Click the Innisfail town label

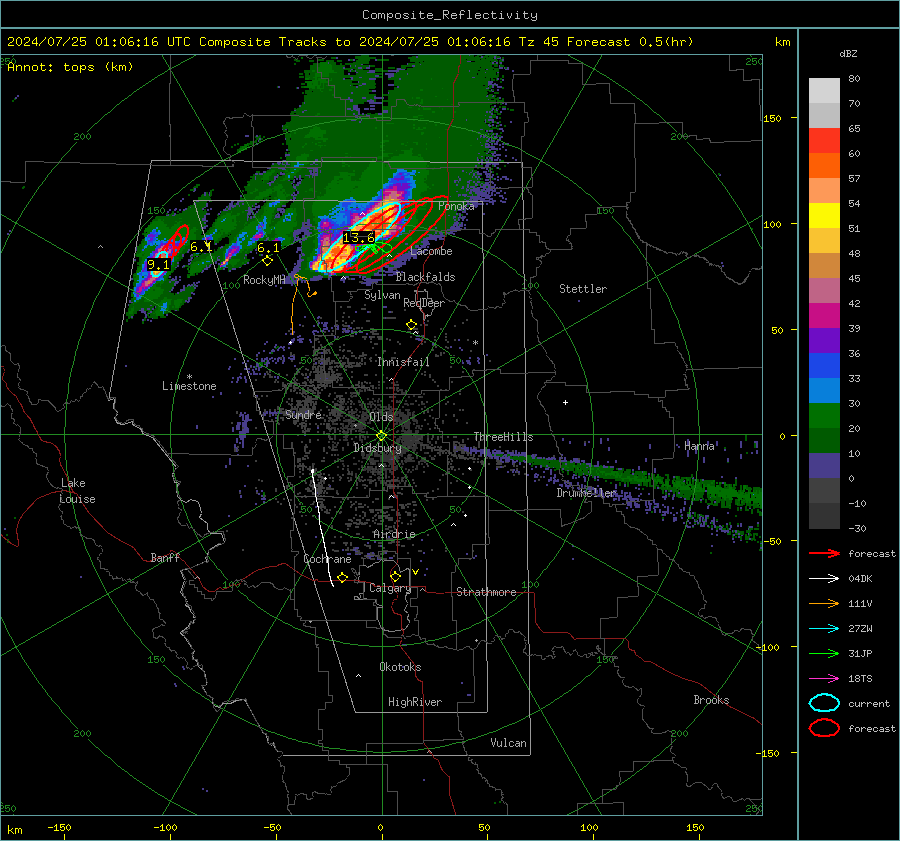click(x=403, y=362)
